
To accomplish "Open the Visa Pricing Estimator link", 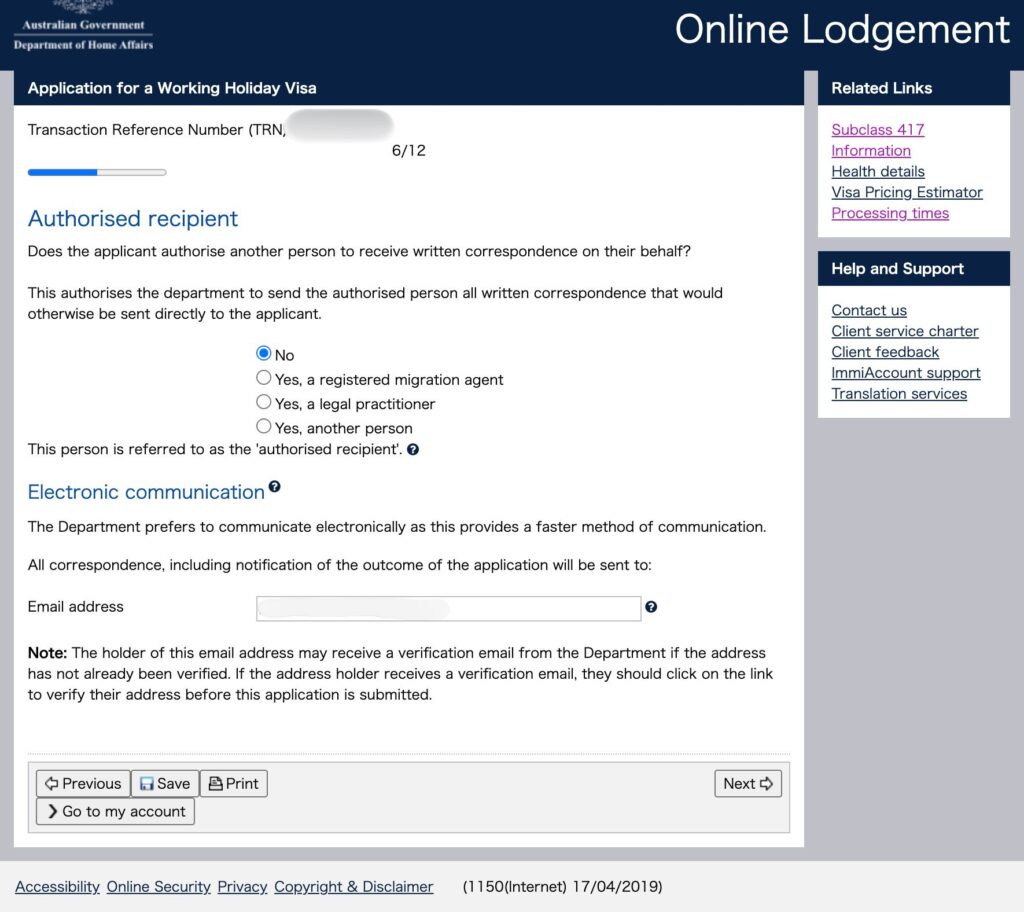I will click(907, 192).
